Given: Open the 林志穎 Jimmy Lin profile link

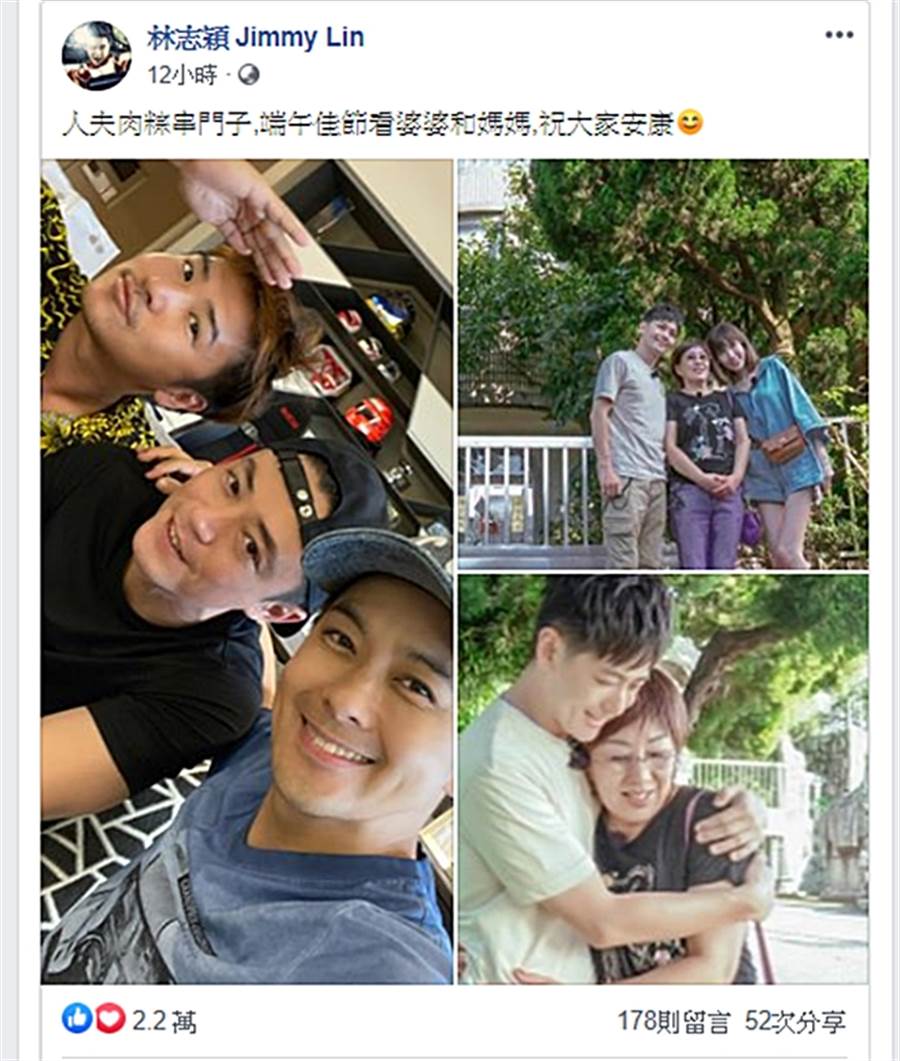Looking at the screenshot, I should (256, 37).
